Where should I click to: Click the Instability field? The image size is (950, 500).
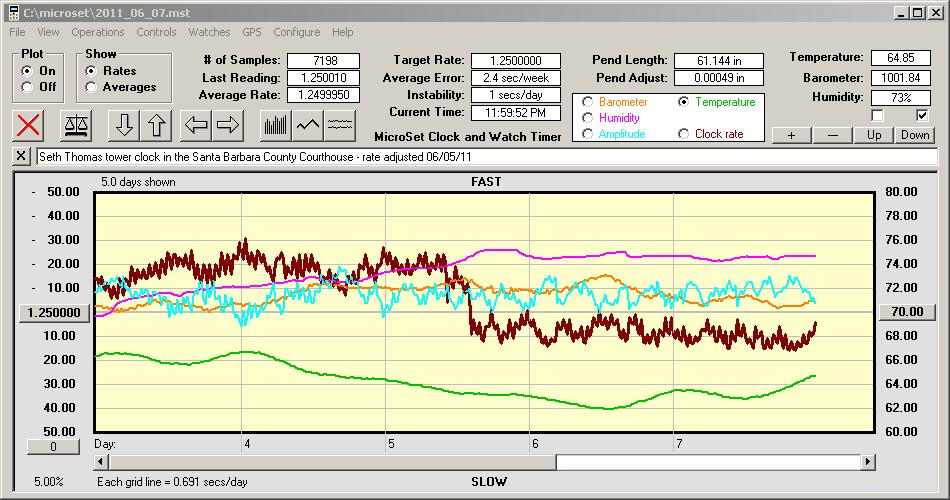click(x=516, y=95)
